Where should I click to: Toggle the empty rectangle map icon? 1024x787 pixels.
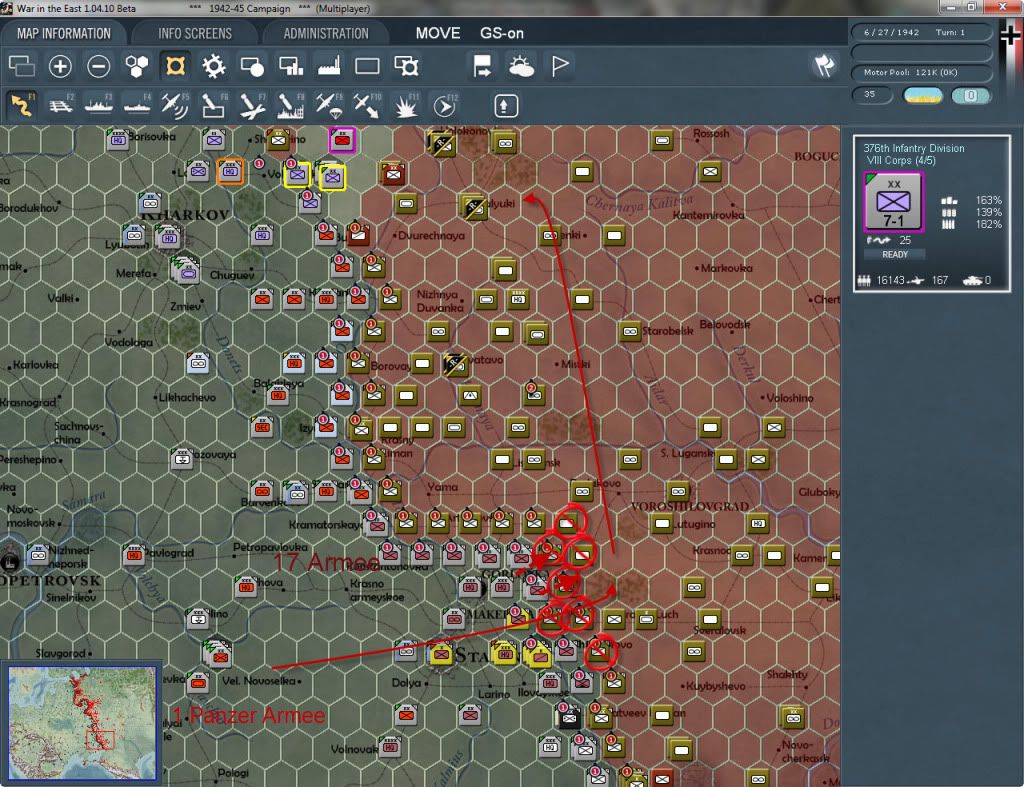pyautogui.click(x=367, y=66)
